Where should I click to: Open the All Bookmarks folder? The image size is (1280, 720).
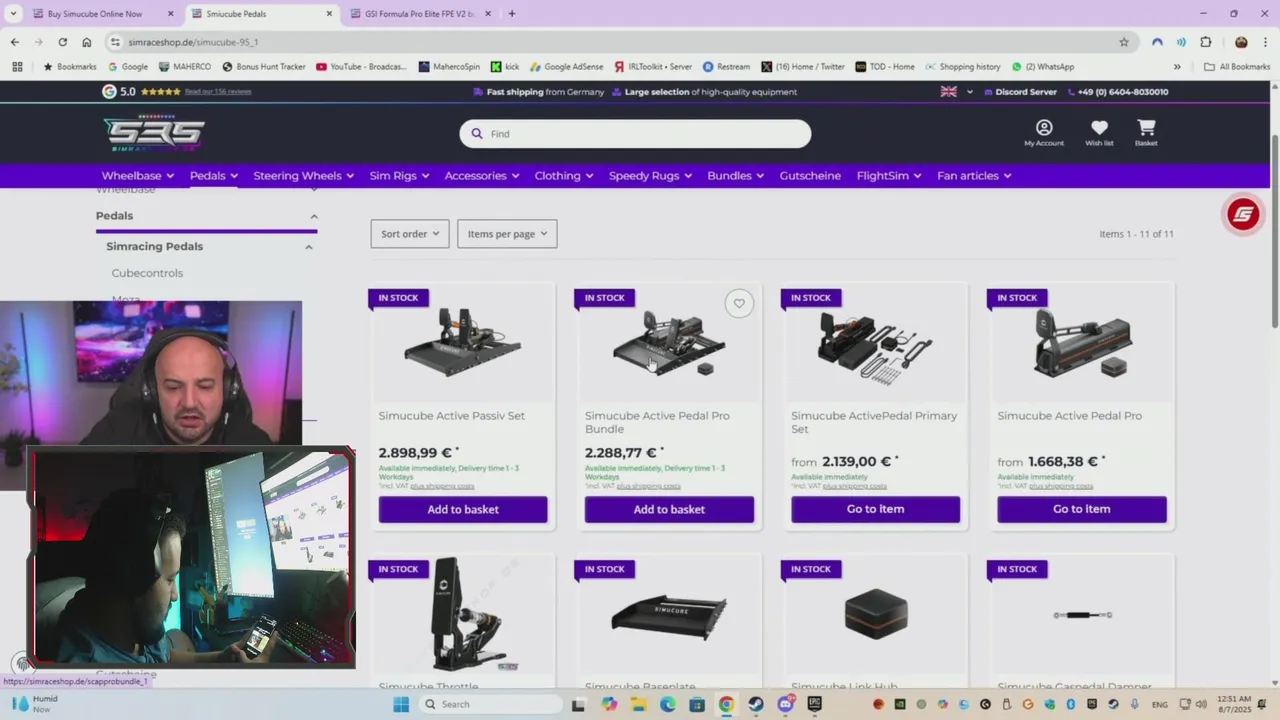coord(1237,67)
